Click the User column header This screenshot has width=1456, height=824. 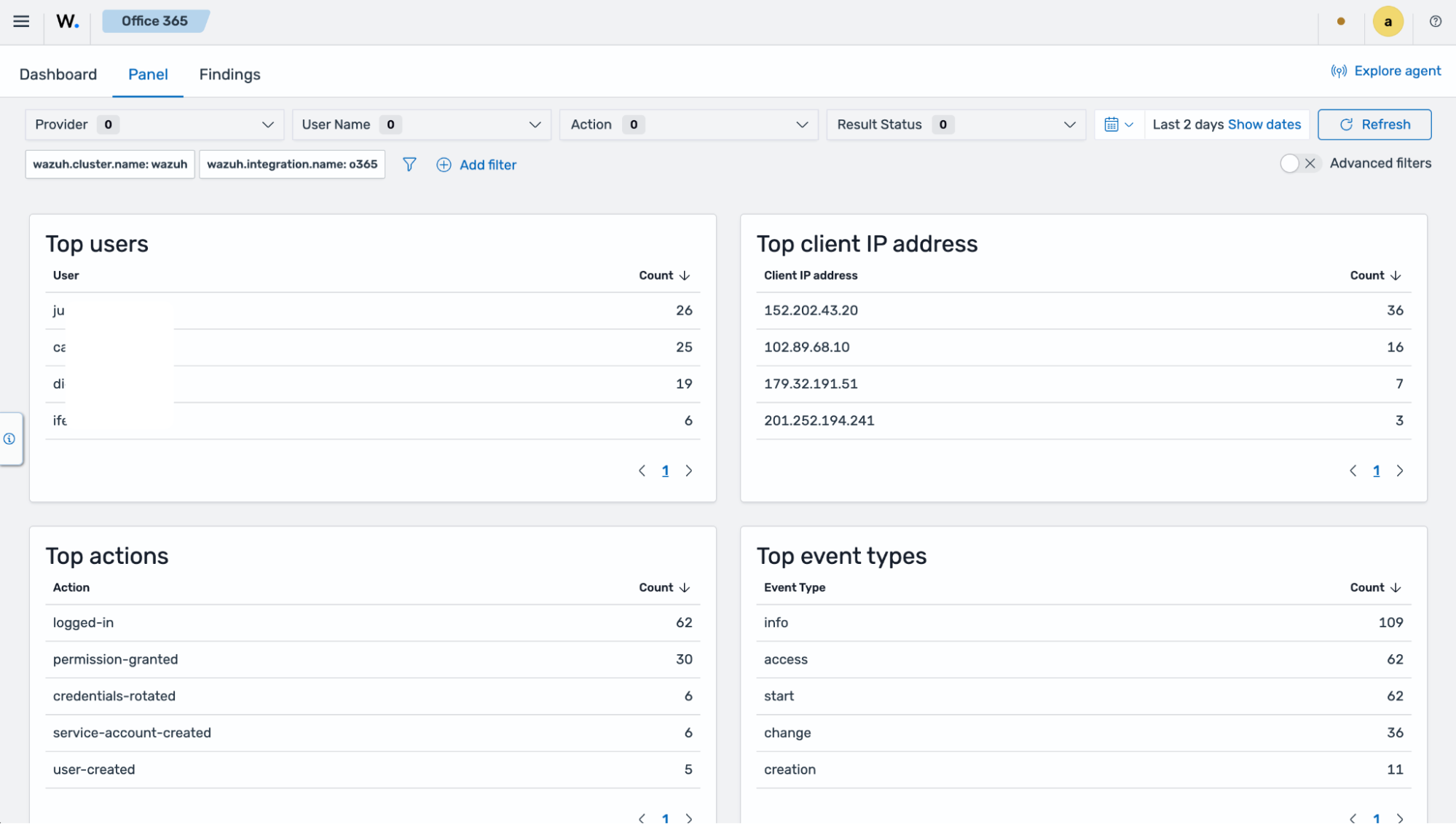tap(66, 275)
